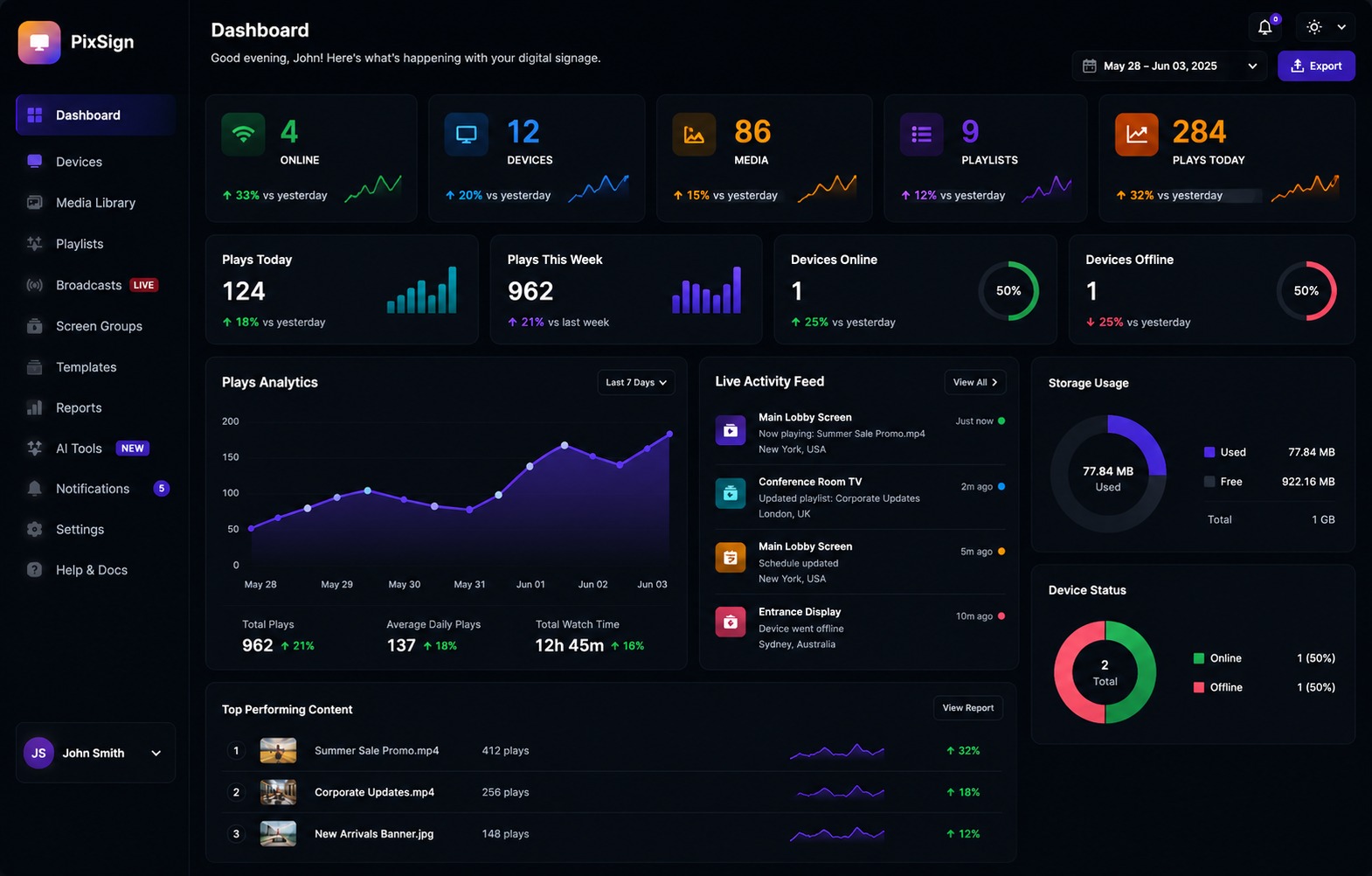
Task: Toggle the sun theme icon
Action: coord(1314,27)
